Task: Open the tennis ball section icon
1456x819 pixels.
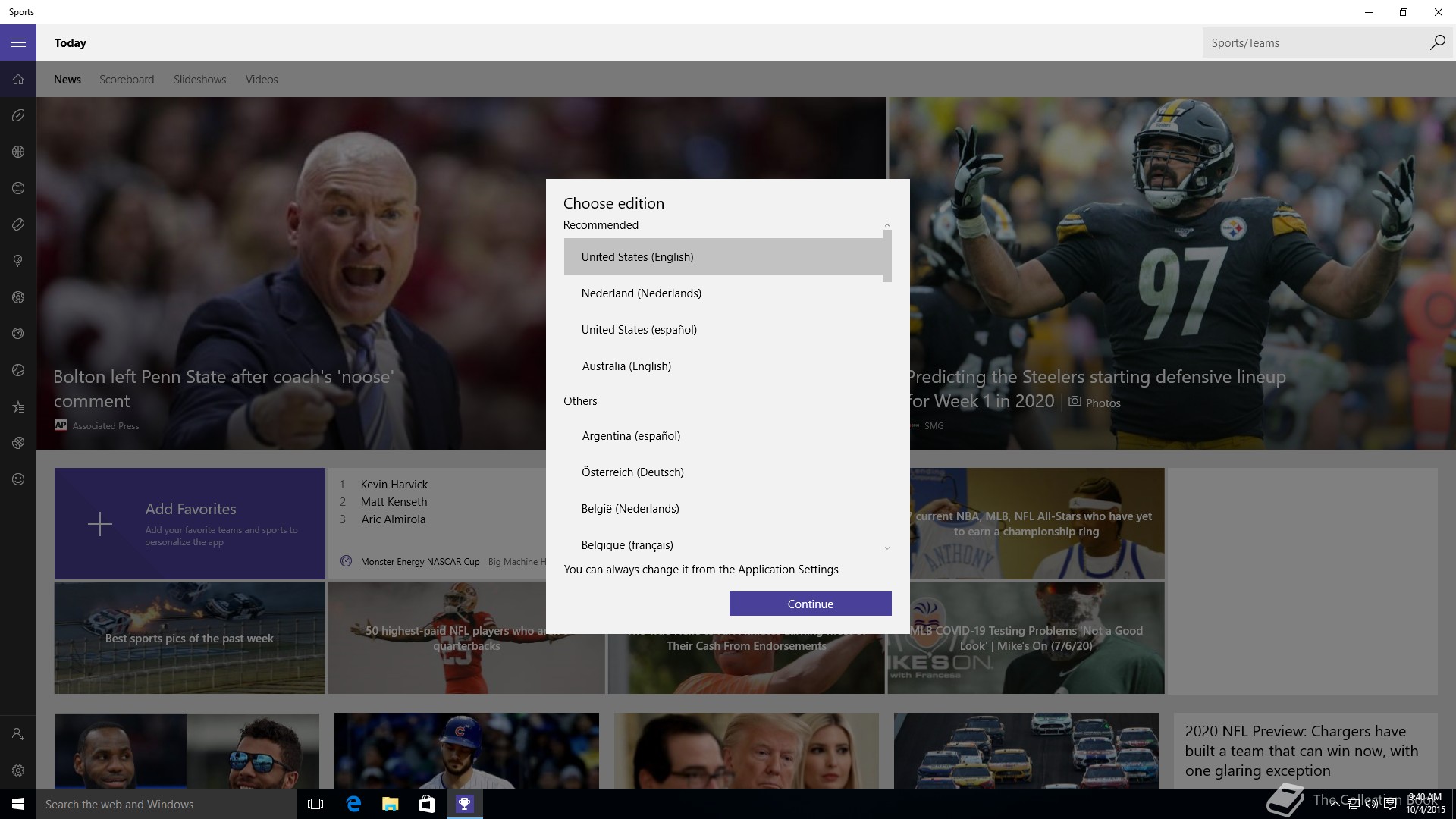Action: click(x=18, y=370)
